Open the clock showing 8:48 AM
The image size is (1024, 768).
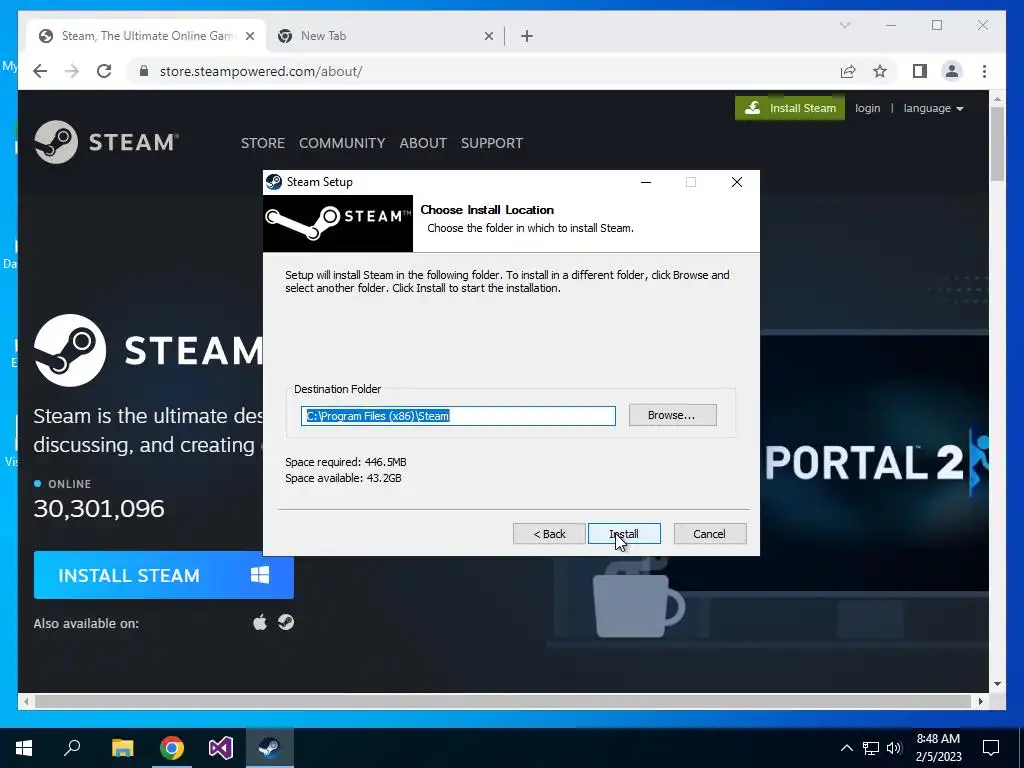(938, 748)
